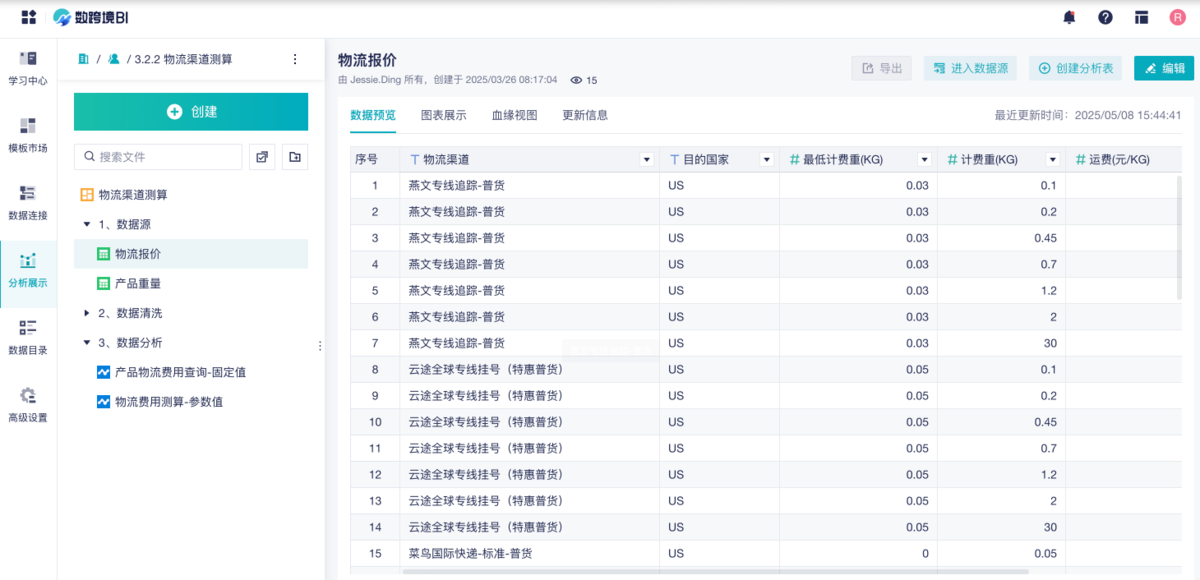This screenshot has height=580, width=1200.
Task: Open the help question mark icon
Action: tap(1105, 17)
